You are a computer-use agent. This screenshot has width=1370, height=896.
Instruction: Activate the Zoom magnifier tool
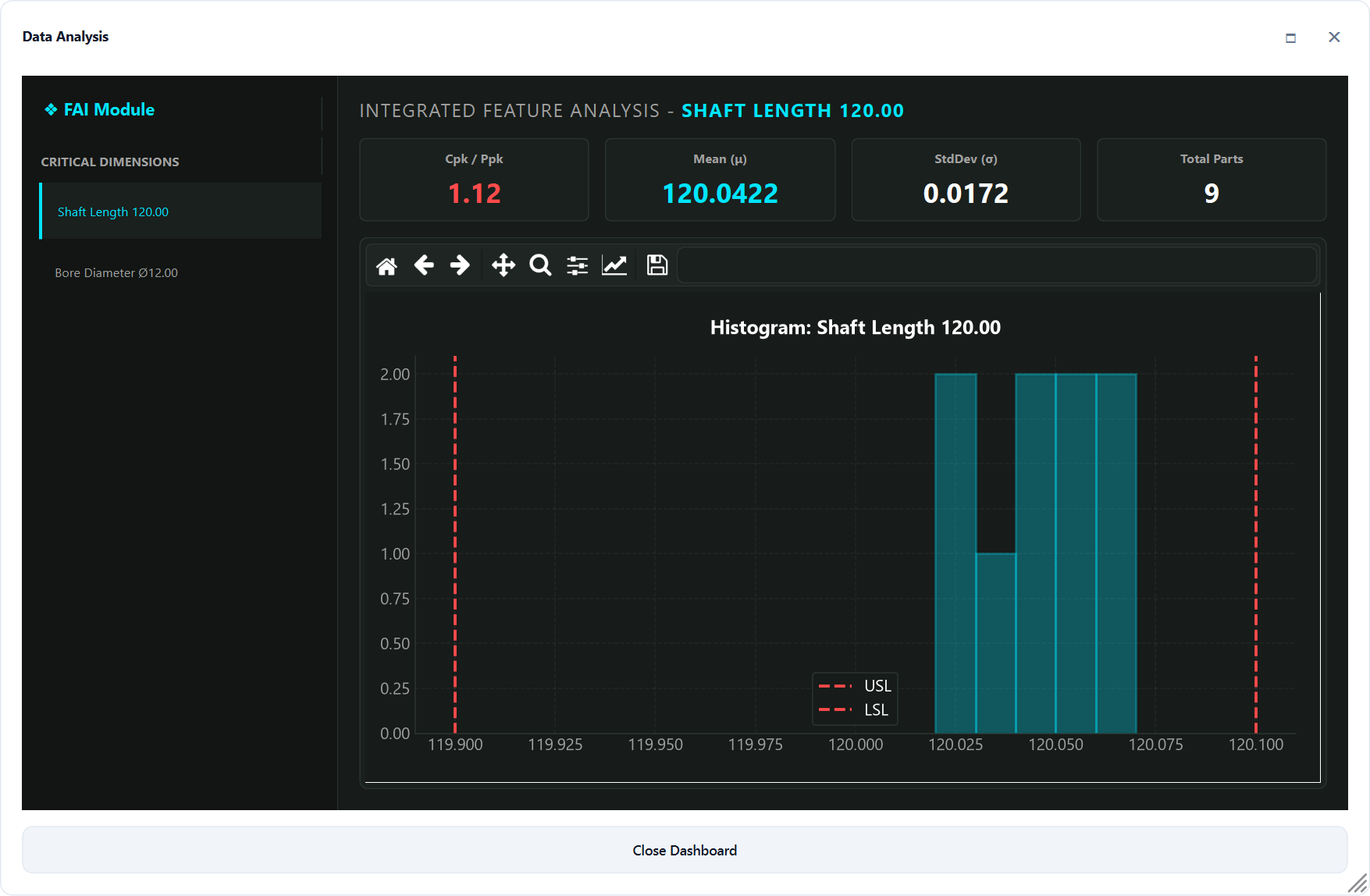tap(540, 265)
